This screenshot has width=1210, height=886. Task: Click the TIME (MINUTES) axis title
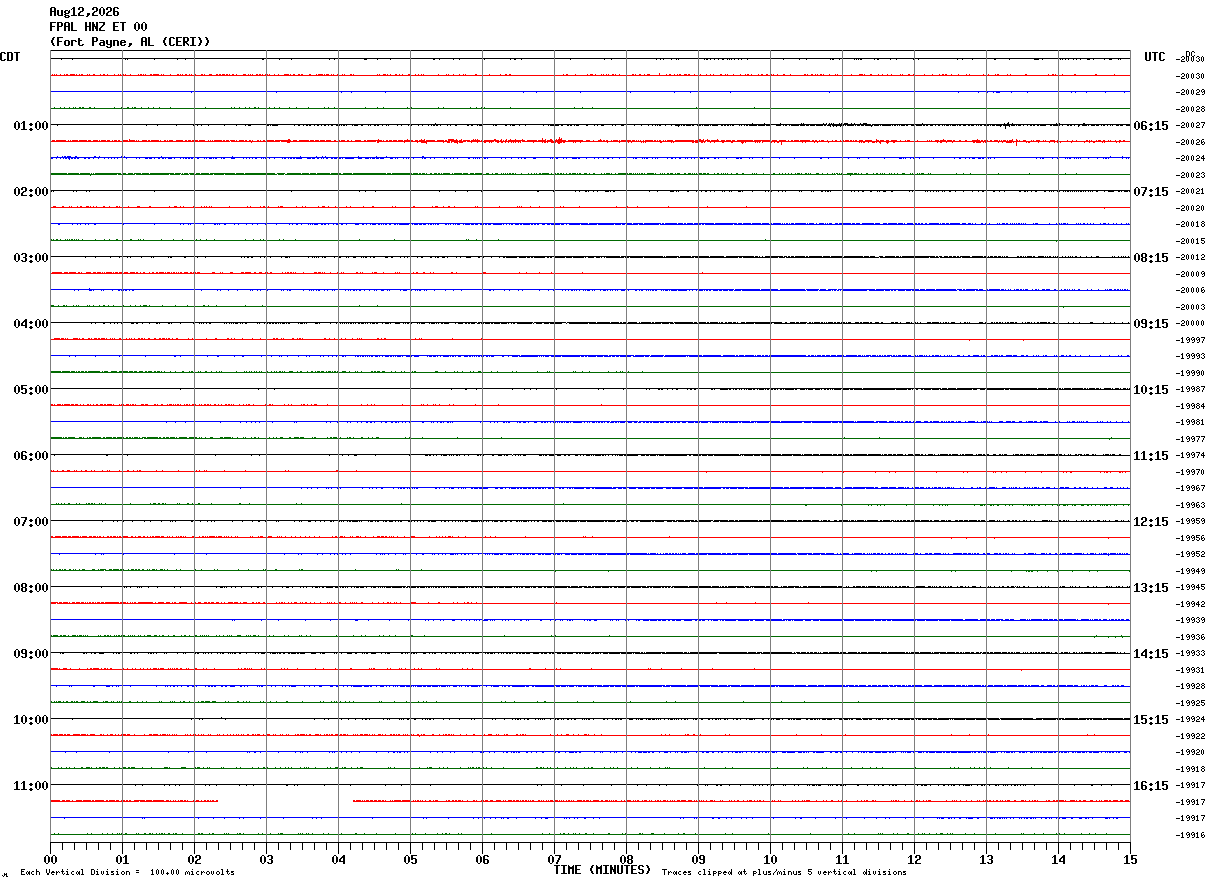pyautogui.click(x=602, y=870)
